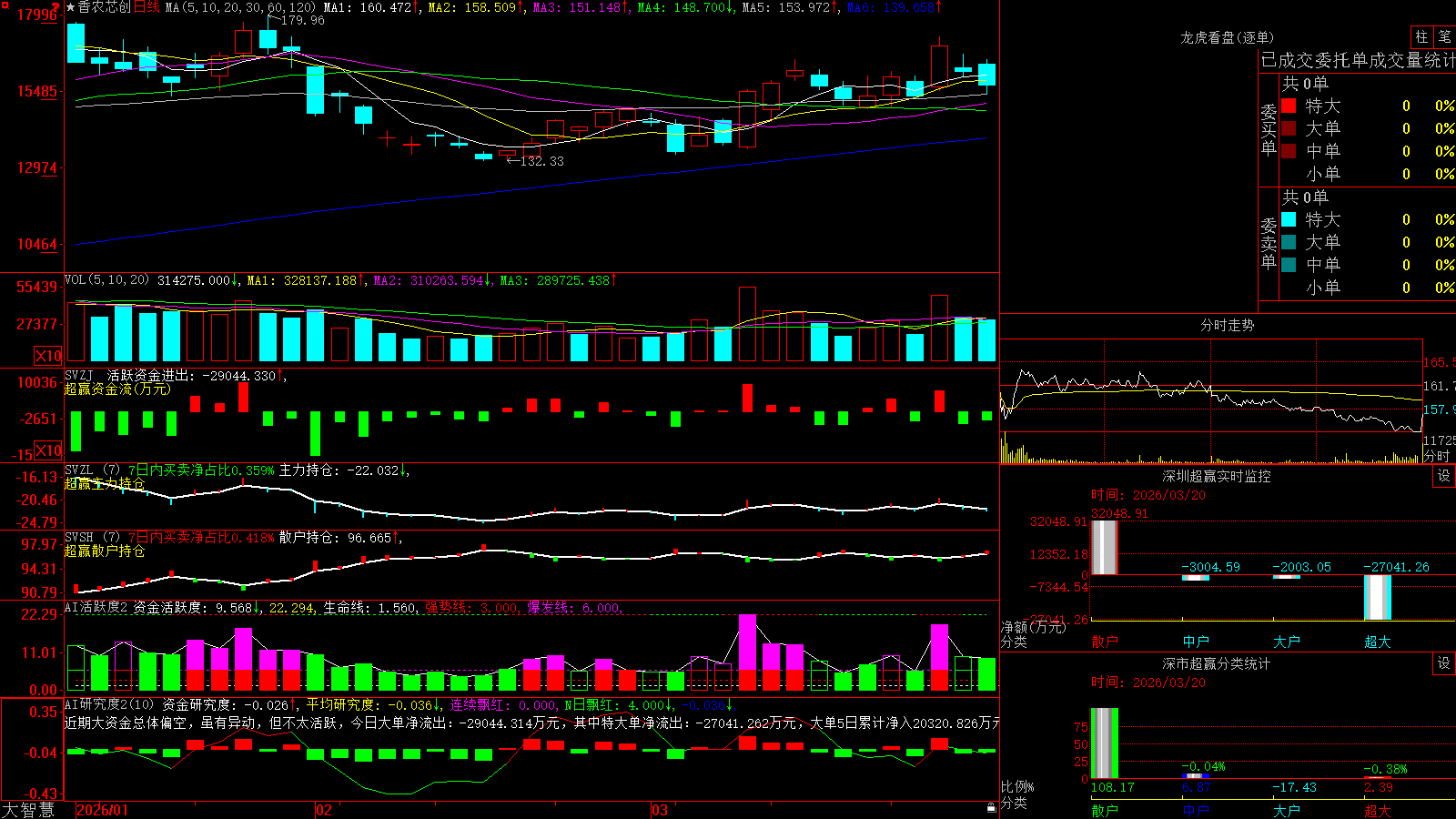Click the 深圳超赢实时监控 panel title

1217,476
